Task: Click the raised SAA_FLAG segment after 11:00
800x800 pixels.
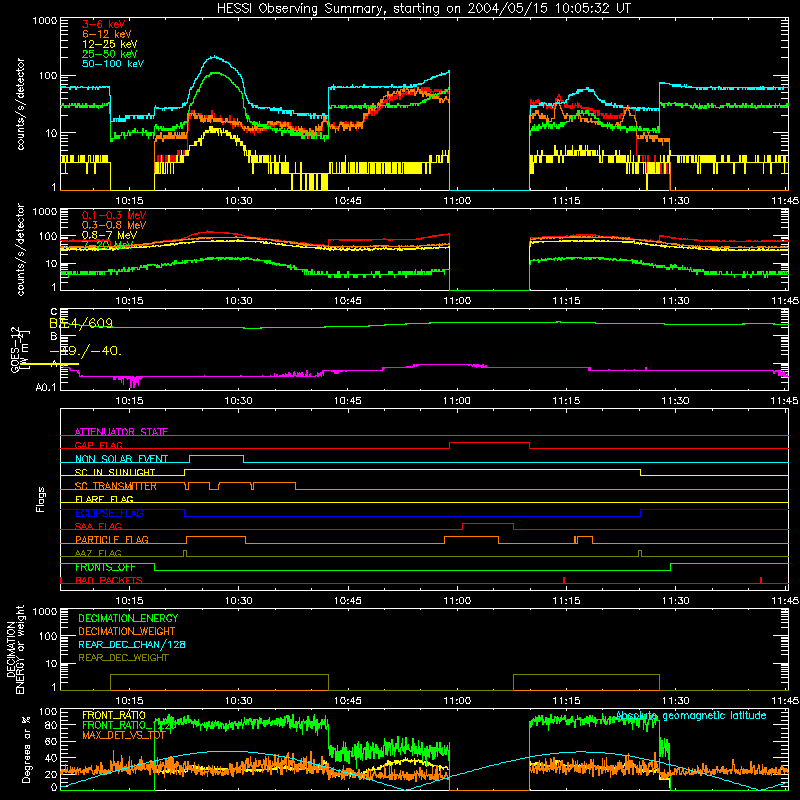Action: [488, 523]
